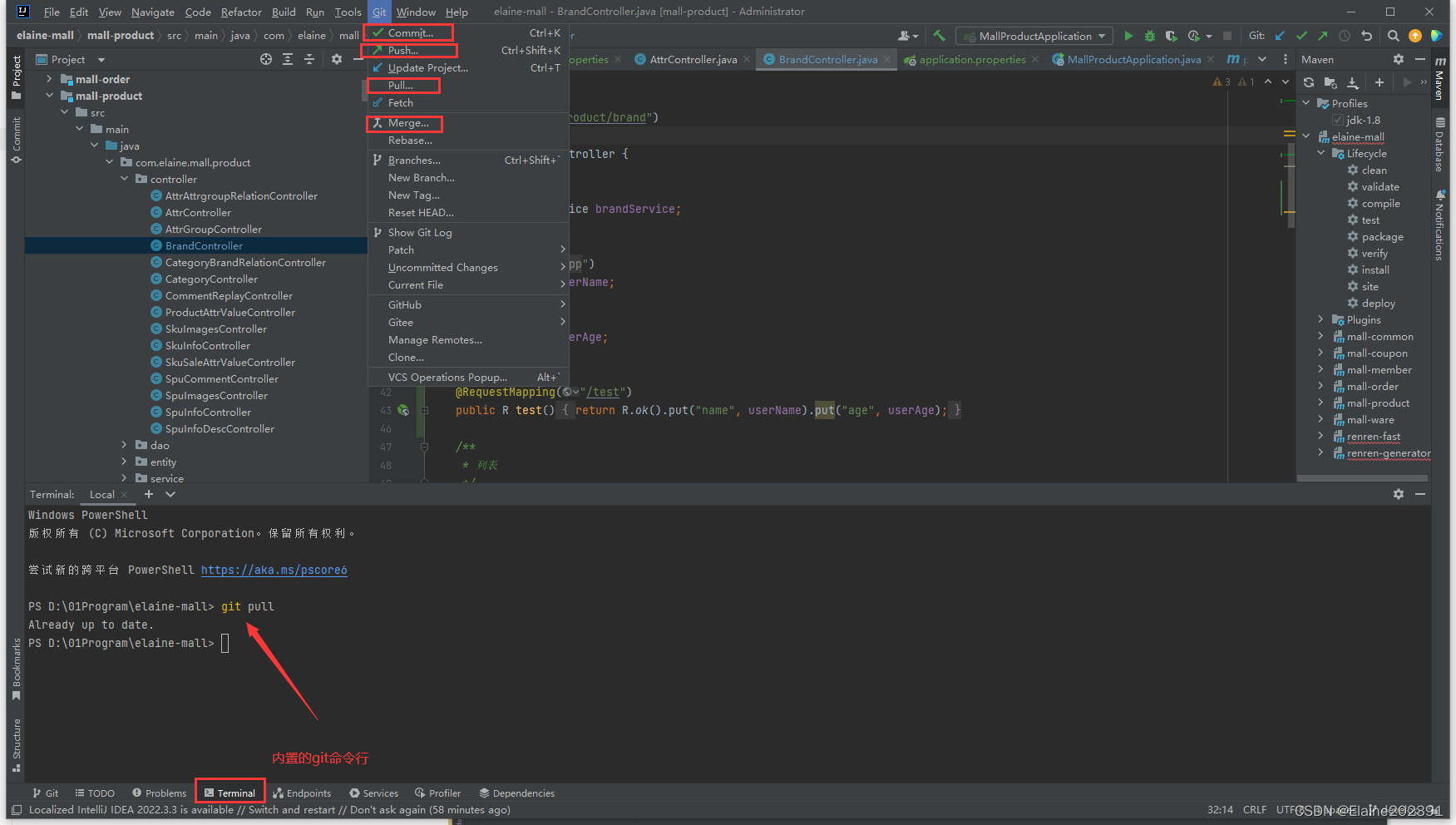Run with coverage using the shield icon
1456x825 pixels.
click(x=1171, y=36)
